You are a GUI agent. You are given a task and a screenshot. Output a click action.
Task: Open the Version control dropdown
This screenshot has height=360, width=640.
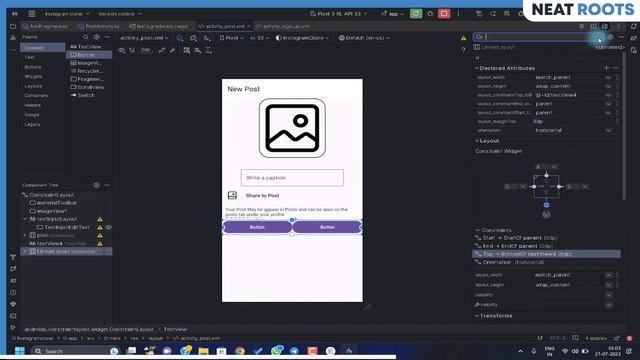(120, 14)
